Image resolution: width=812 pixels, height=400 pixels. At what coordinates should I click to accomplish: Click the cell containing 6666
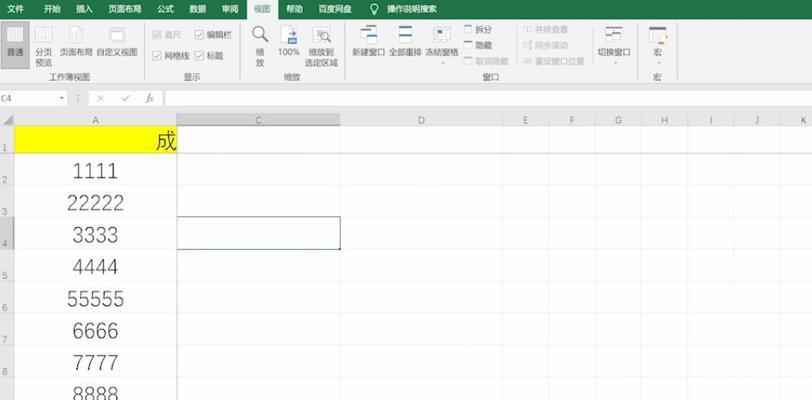coord(95,330)
